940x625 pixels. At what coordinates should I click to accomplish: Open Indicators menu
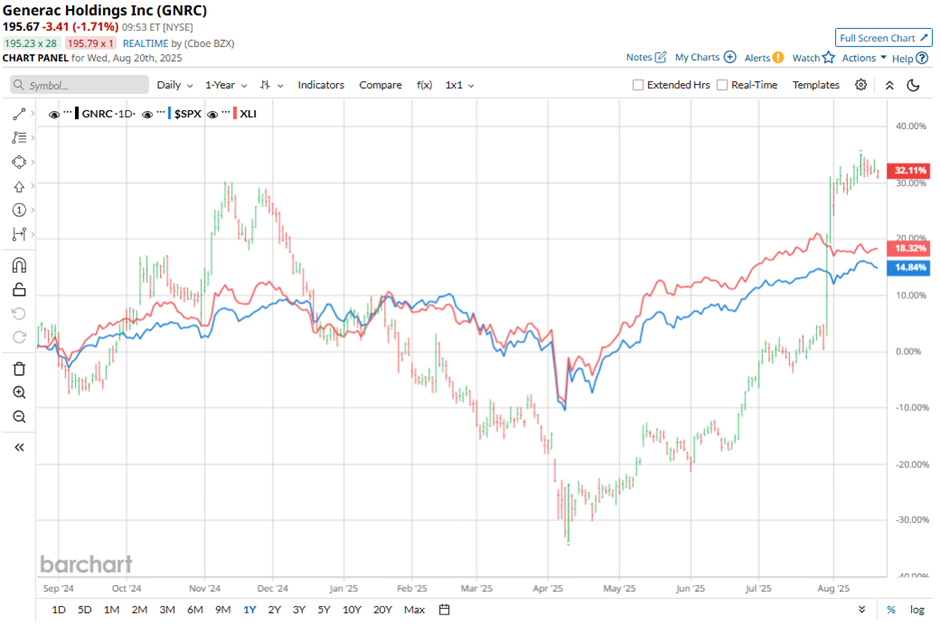pos(321,85)
